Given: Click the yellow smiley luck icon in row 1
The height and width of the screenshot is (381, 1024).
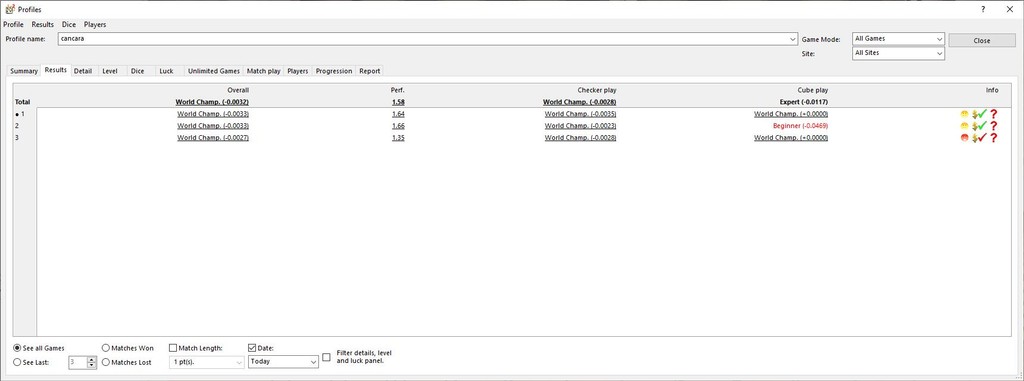Looking at the screenshot, I should point(965,114).
